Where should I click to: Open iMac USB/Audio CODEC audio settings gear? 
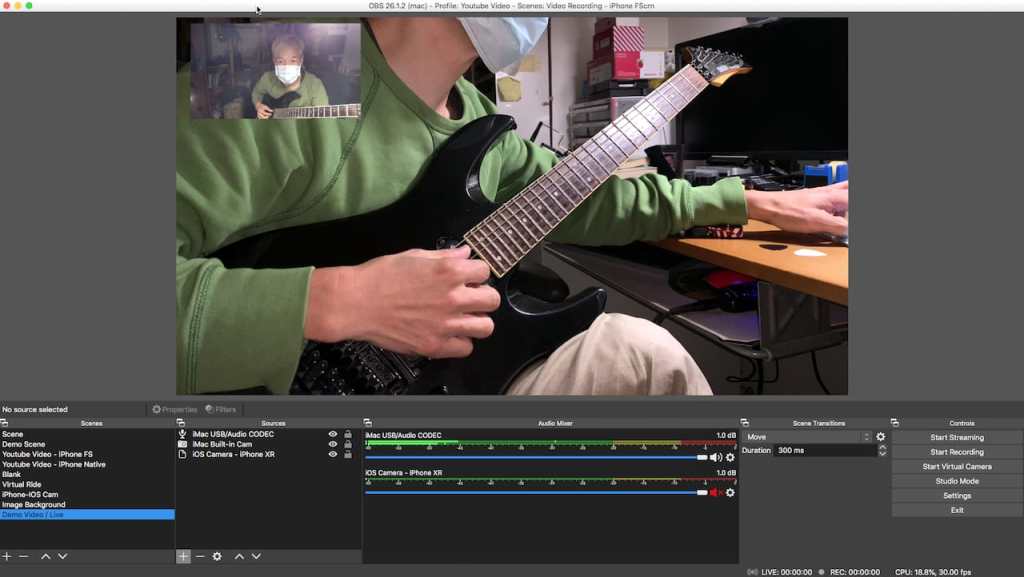pos(730,457)
